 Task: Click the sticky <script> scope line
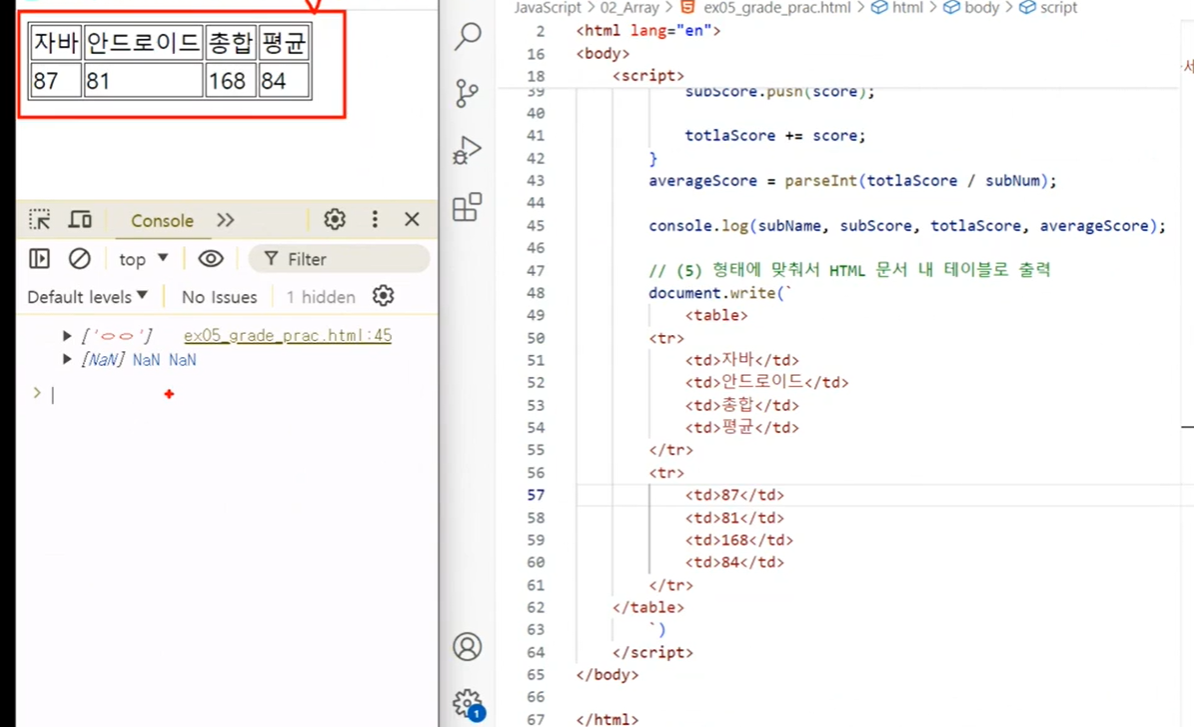pyautogui.click(x=648, y=76)
